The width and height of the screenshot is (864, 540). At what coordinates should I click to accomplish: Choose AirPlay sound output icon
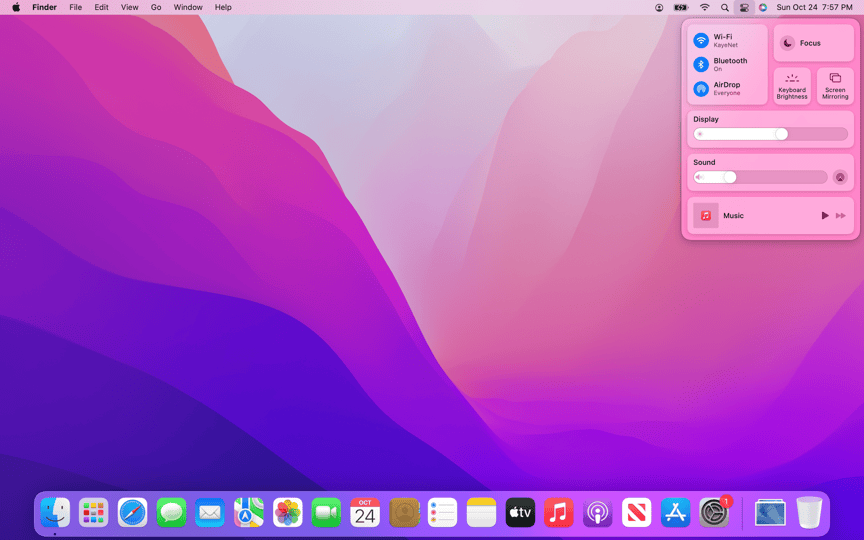[840, 177]
